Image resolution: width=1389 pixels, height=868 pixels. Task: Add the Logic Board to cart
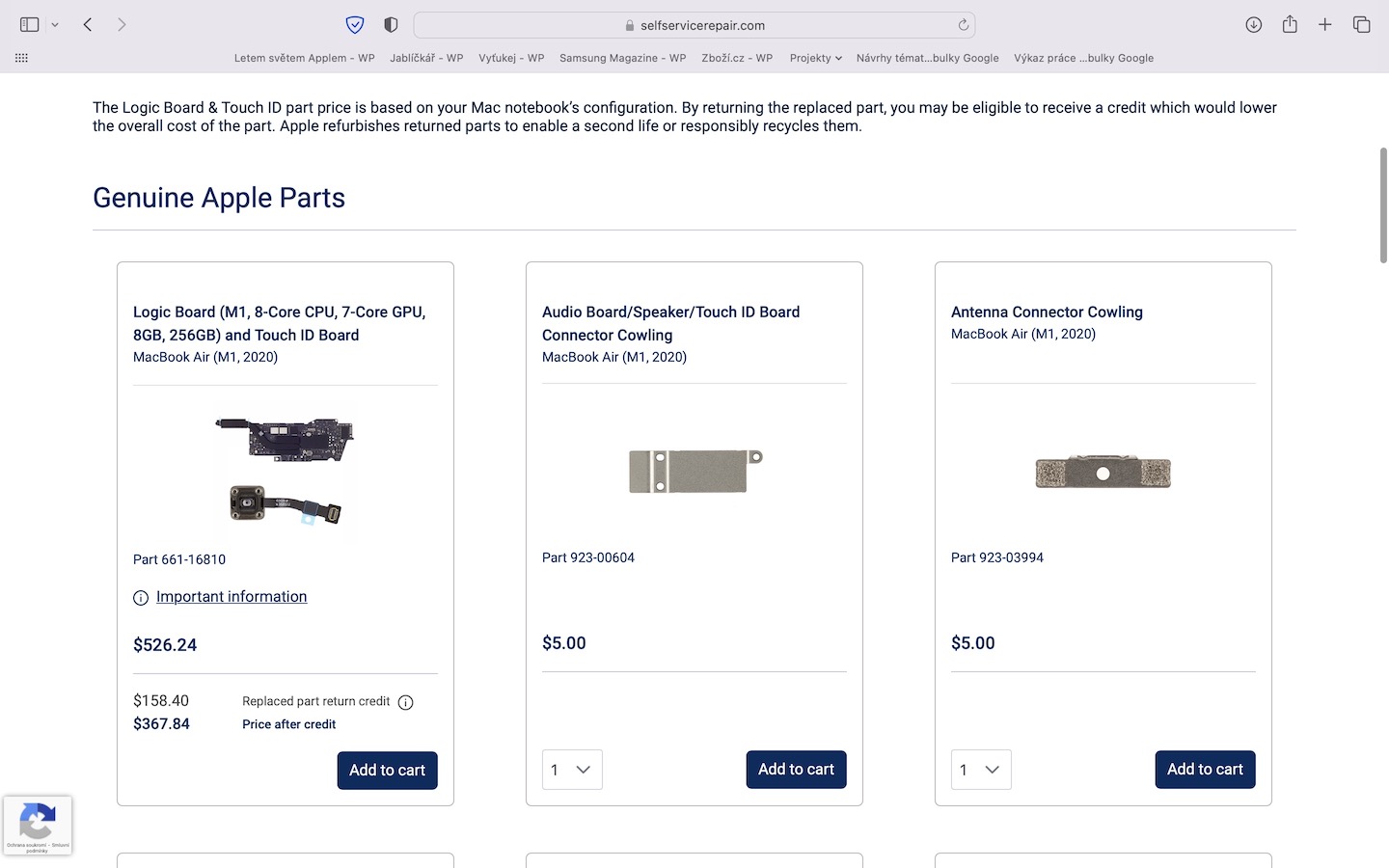click(387, 771)
